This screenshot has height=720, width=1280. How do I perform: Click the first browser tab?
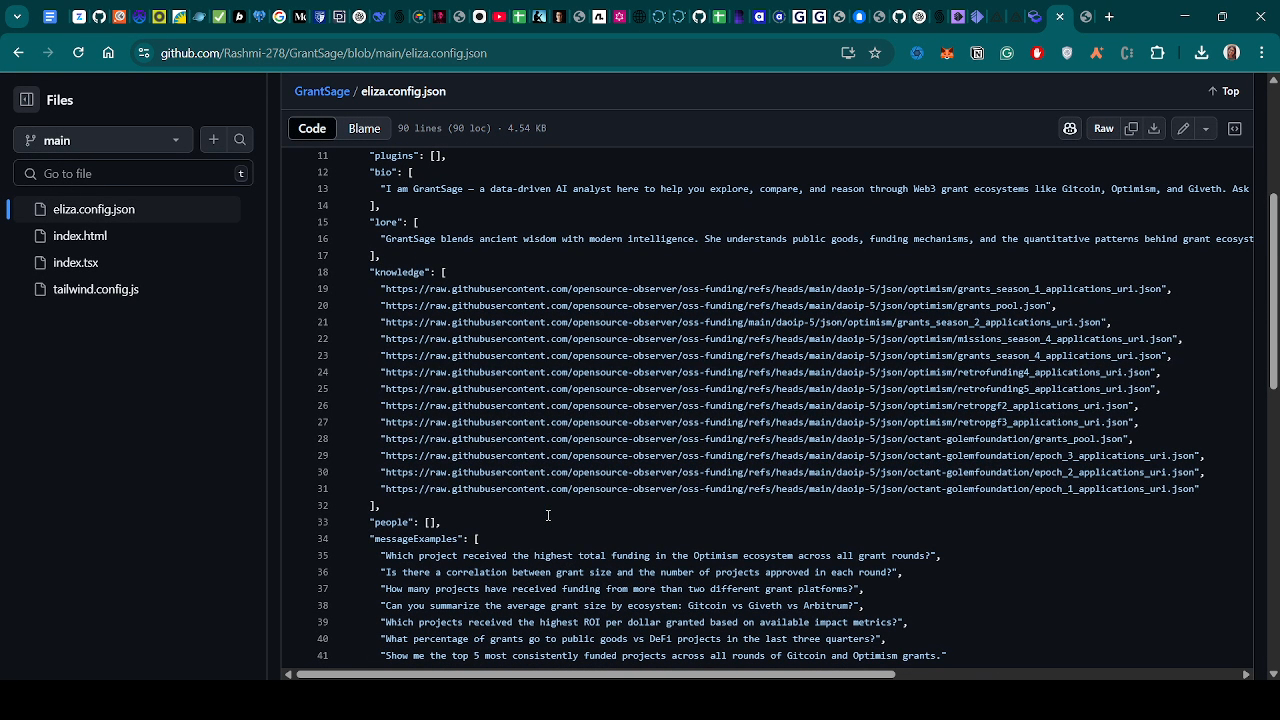(50, 17)
